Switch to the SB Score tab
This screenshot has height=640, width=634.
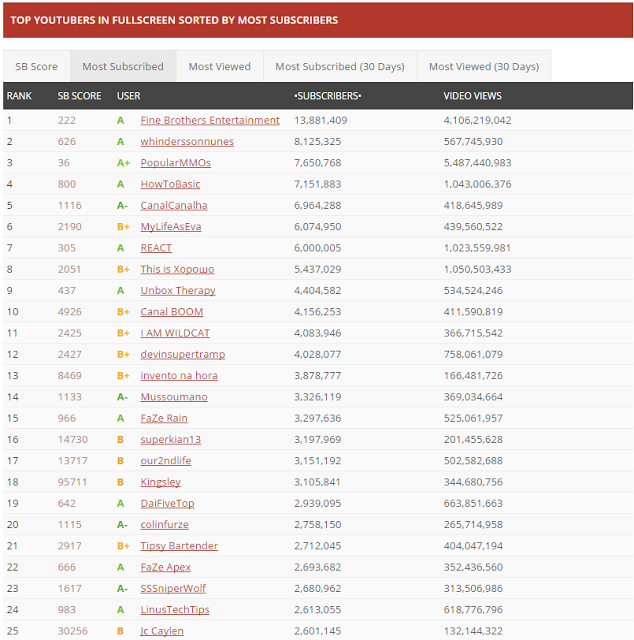[37, 66]
